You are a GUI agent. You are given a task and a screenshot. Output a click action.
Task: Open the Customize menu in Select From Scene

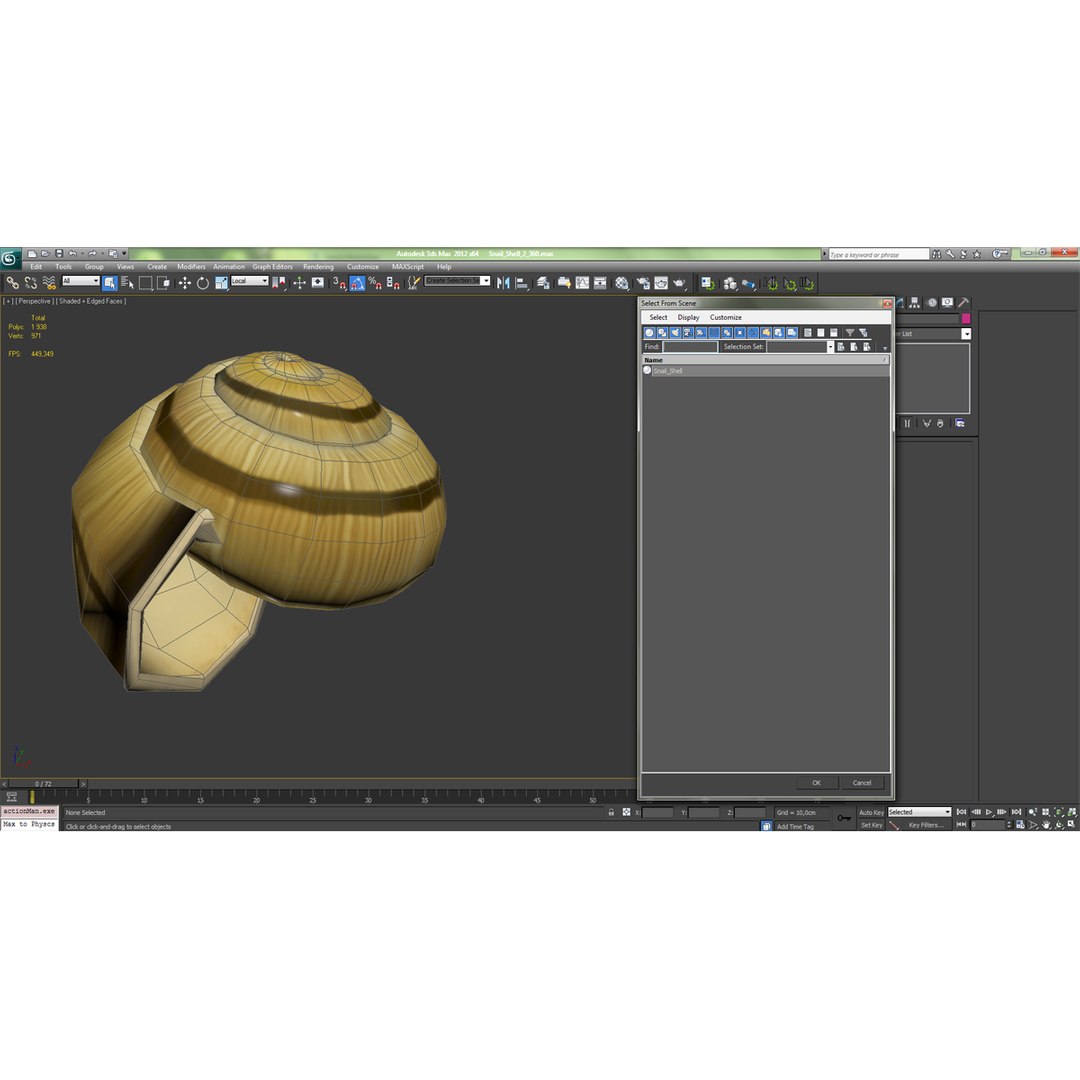point(726,318)
